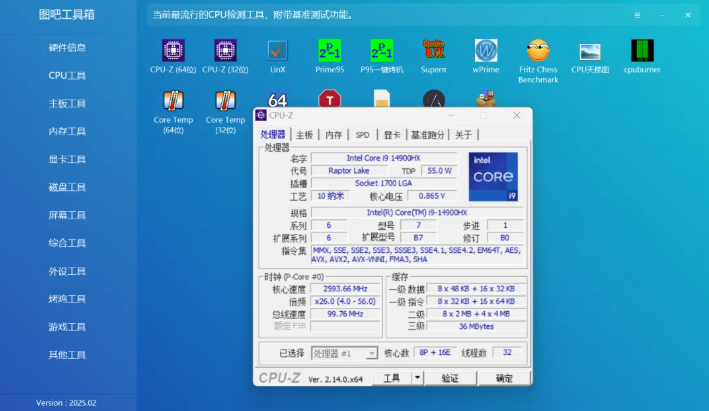The width and height of the screenshot is (709, 411).
Task: Click the toolbox Version : 2025.02 label
Action: (x=66, y=403)
